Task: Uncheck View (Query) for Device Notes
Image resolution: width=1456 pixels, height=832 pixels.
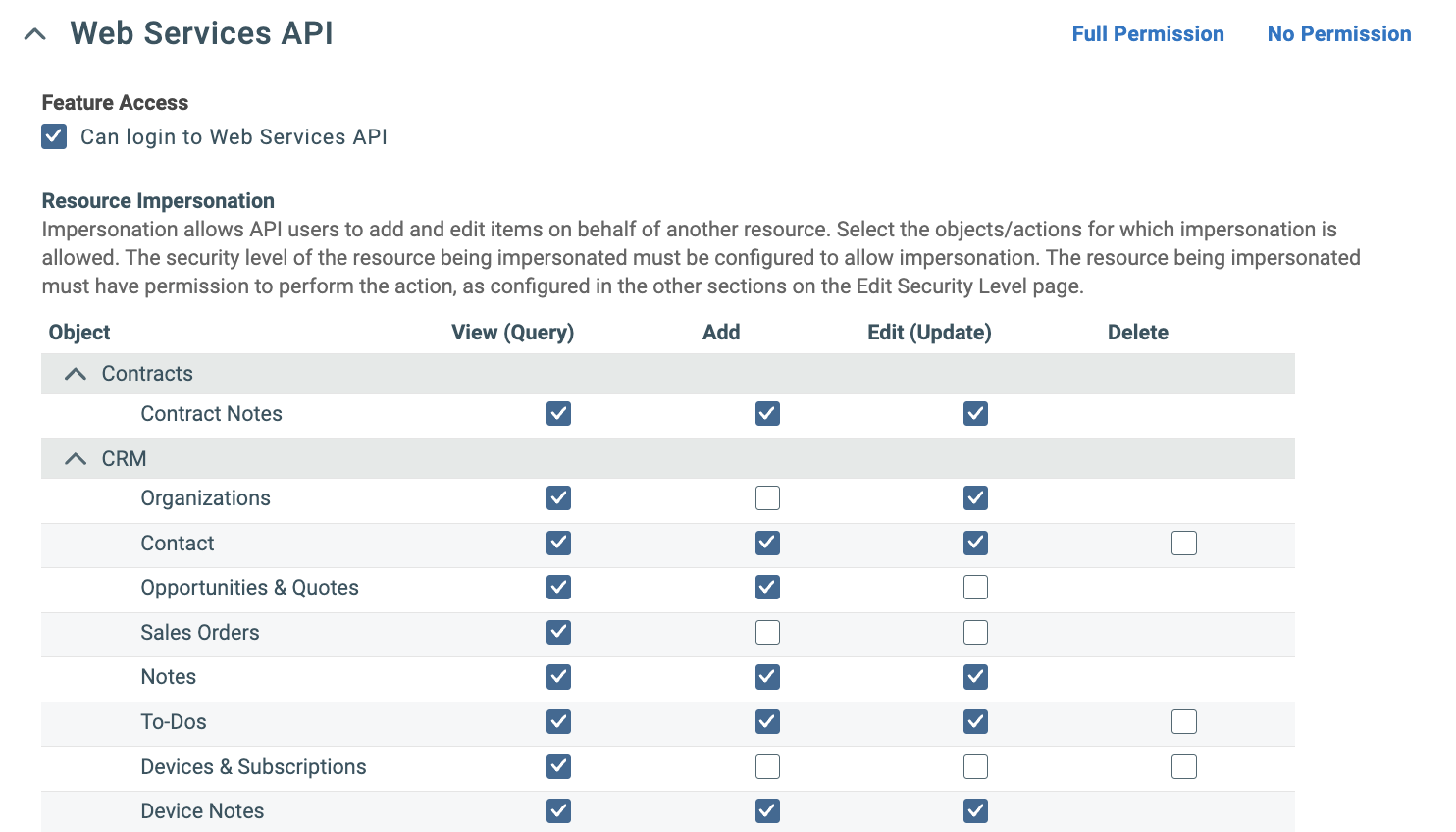Action: point(558,810)
